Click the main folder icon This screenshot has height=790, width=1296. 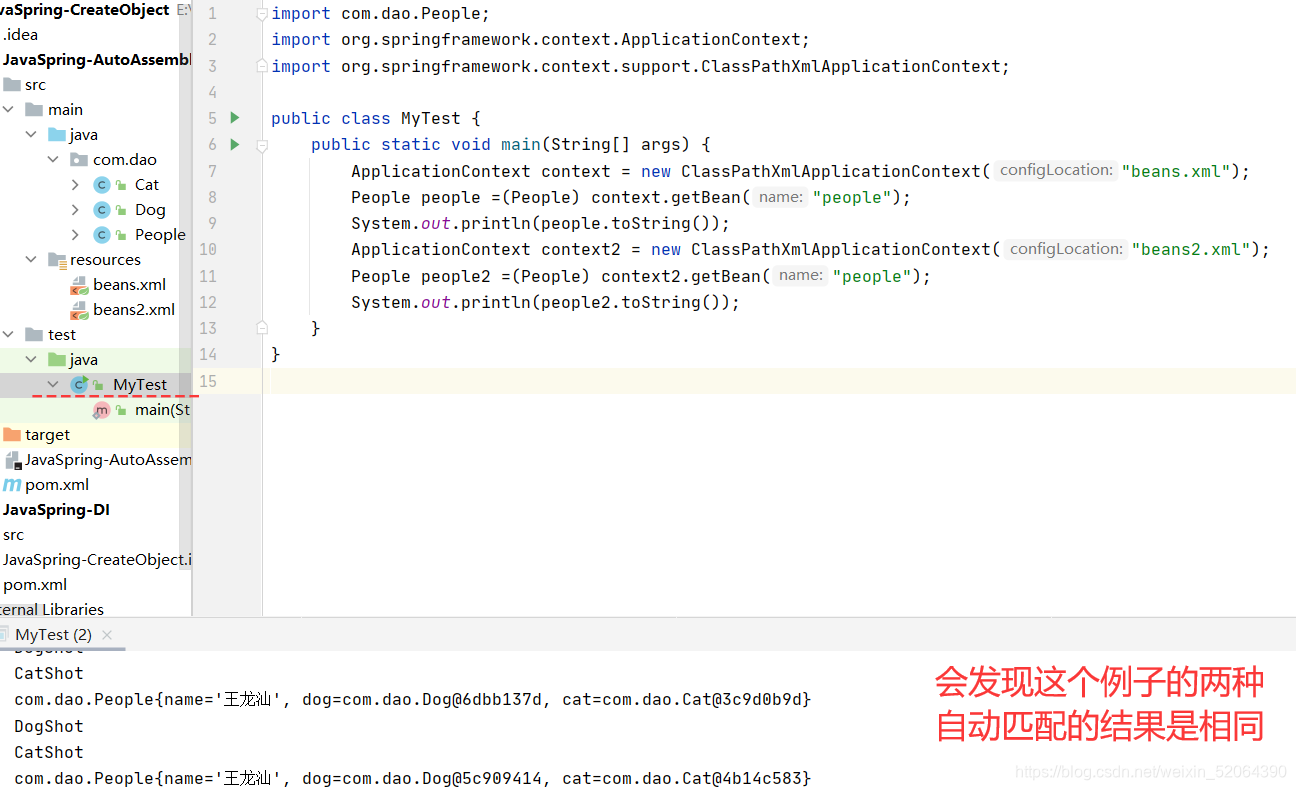pos(34,109)
